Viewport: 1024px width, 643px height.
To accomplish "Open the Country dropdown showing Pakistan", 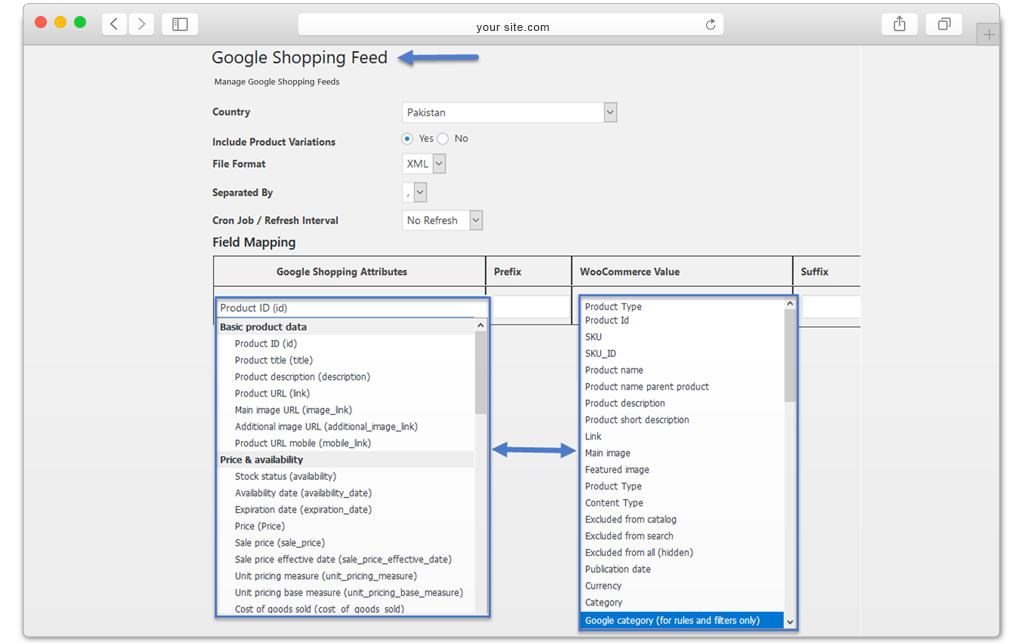I will 509,112.
